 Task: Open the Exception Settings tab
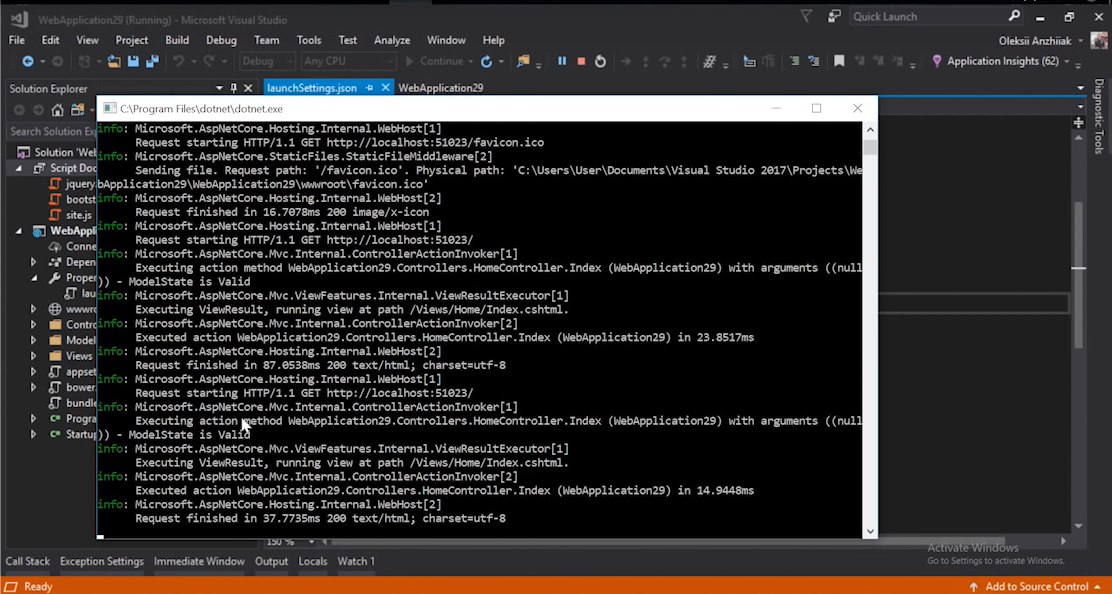click(101, 561)
